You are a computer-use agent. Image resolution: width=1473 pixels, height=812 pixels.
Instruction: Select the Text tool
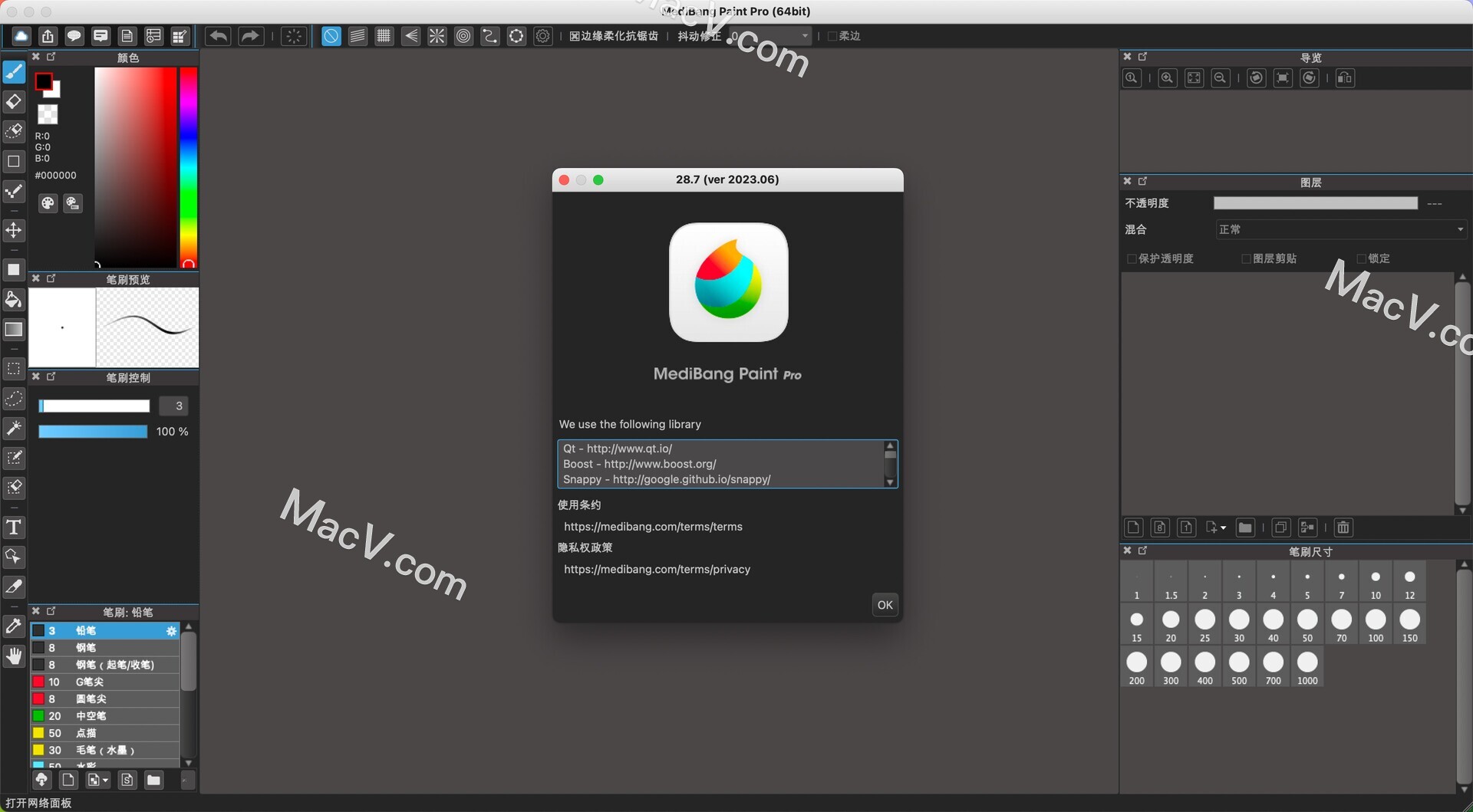click(14, 528)
